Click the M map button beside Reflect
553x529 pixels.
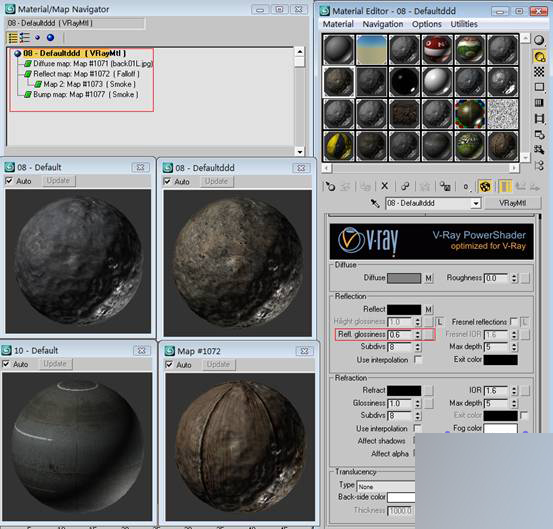[428, 309]
